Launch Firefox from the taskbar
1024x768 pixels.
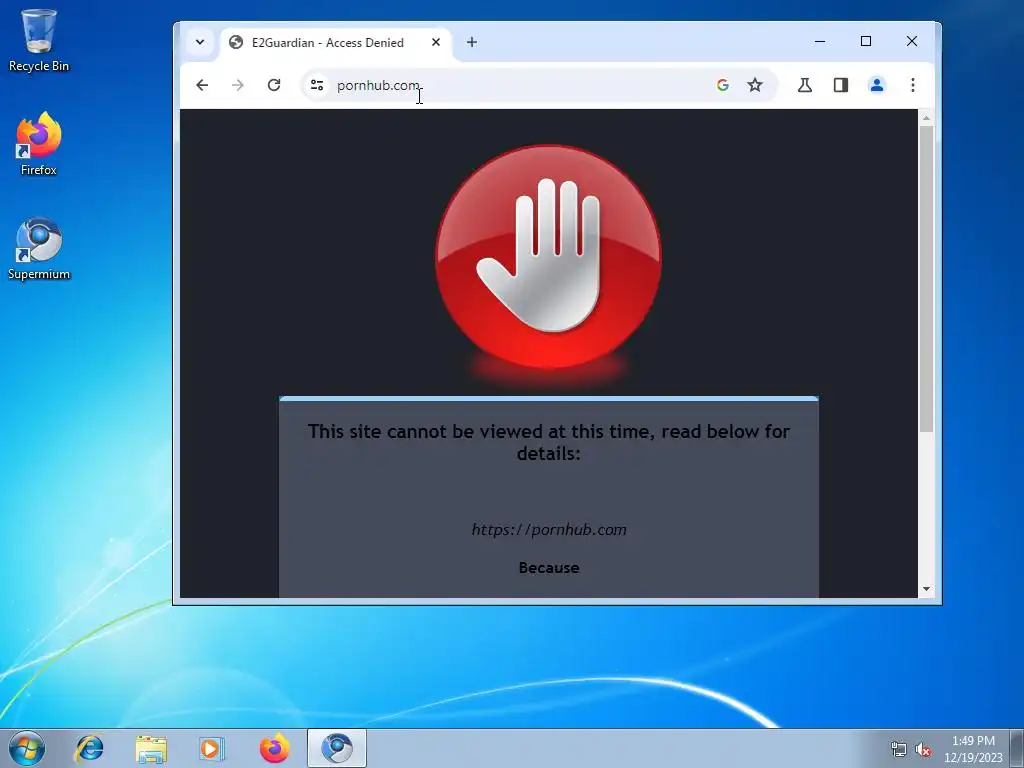[x=274, y=748]
